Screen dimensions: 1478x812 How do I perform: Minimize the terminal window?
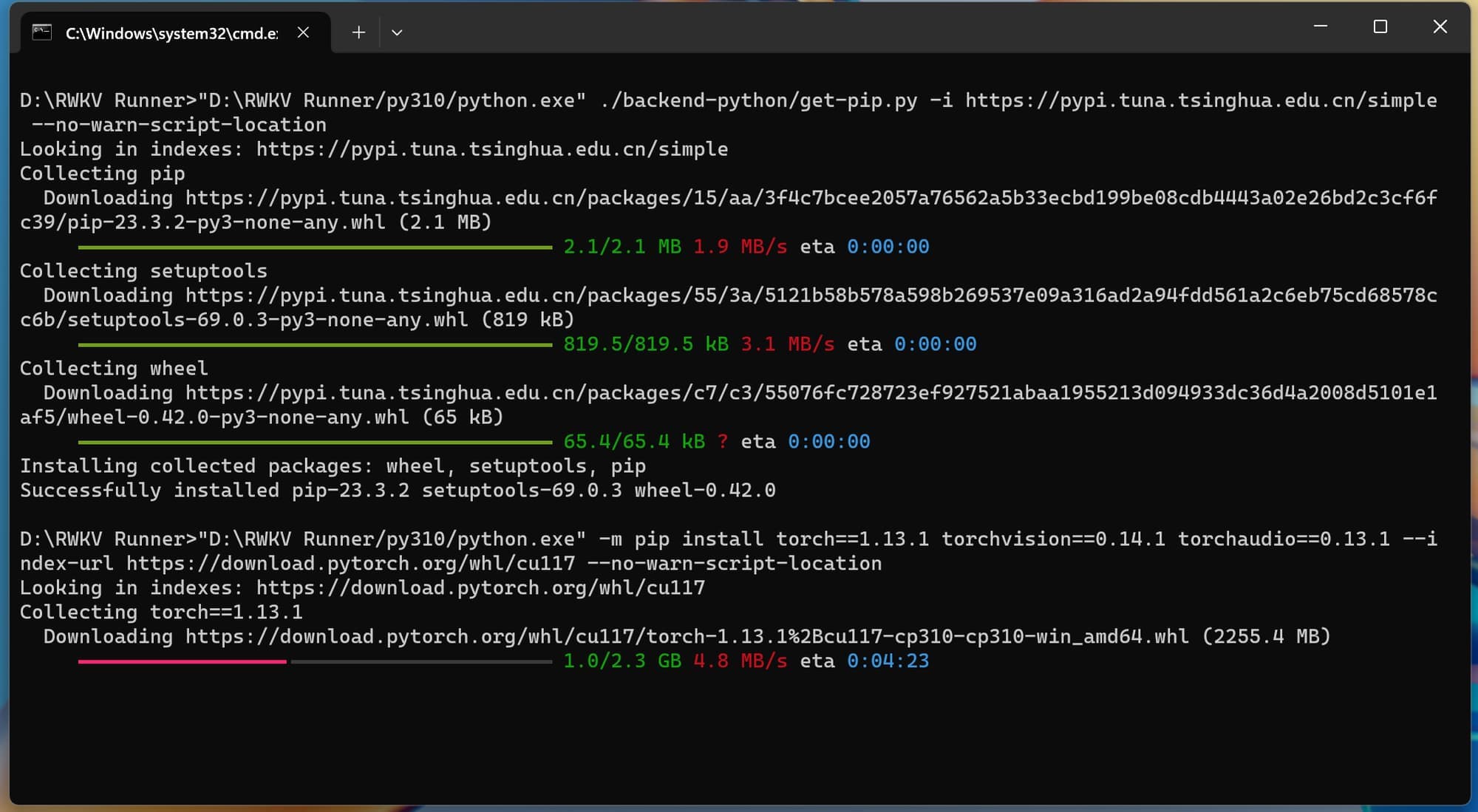(x=1321, y=27)
